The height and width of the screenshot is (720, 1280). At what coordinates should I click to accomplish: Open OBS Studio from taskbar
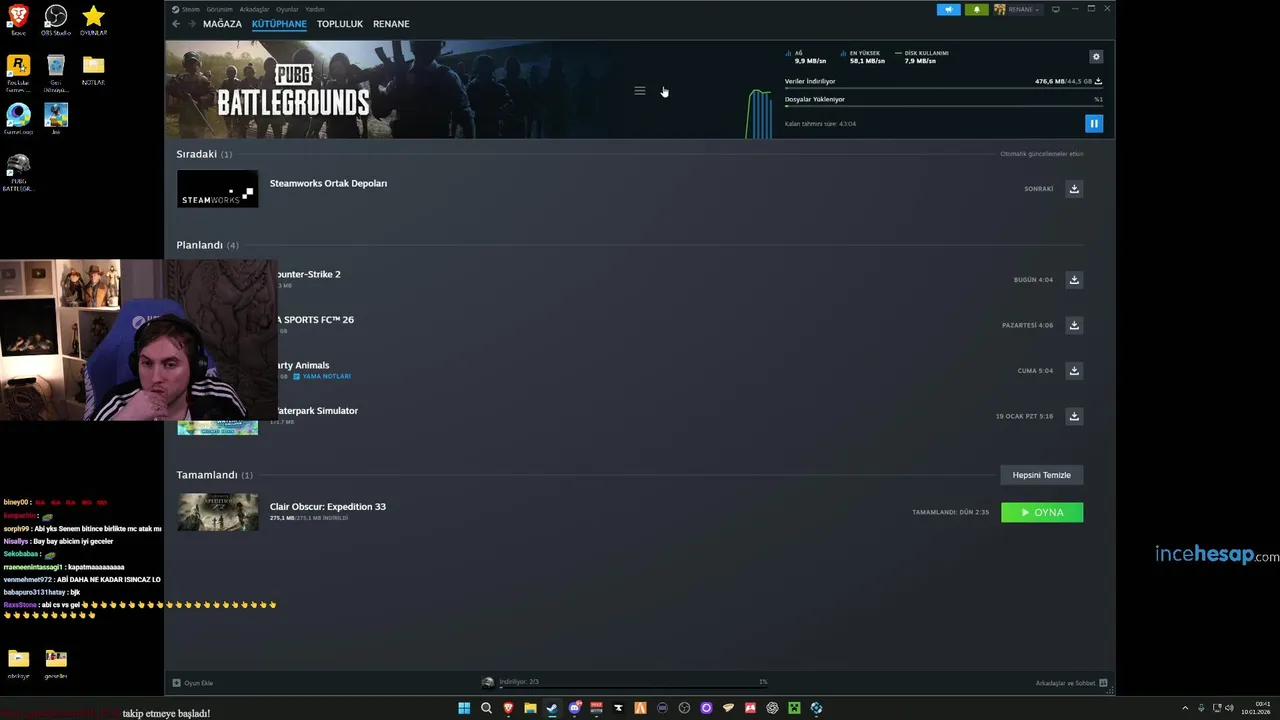(x=684, y=708)
